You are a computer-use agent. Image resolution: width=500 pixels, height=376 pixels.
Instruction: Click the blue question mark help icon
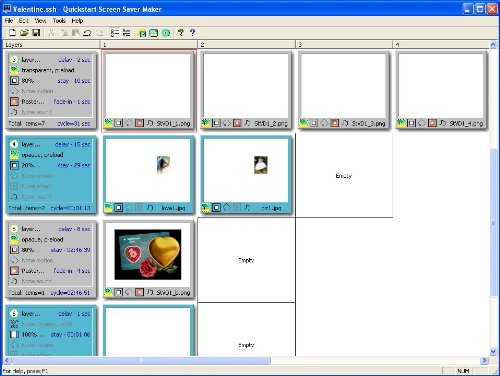point(192,33)
